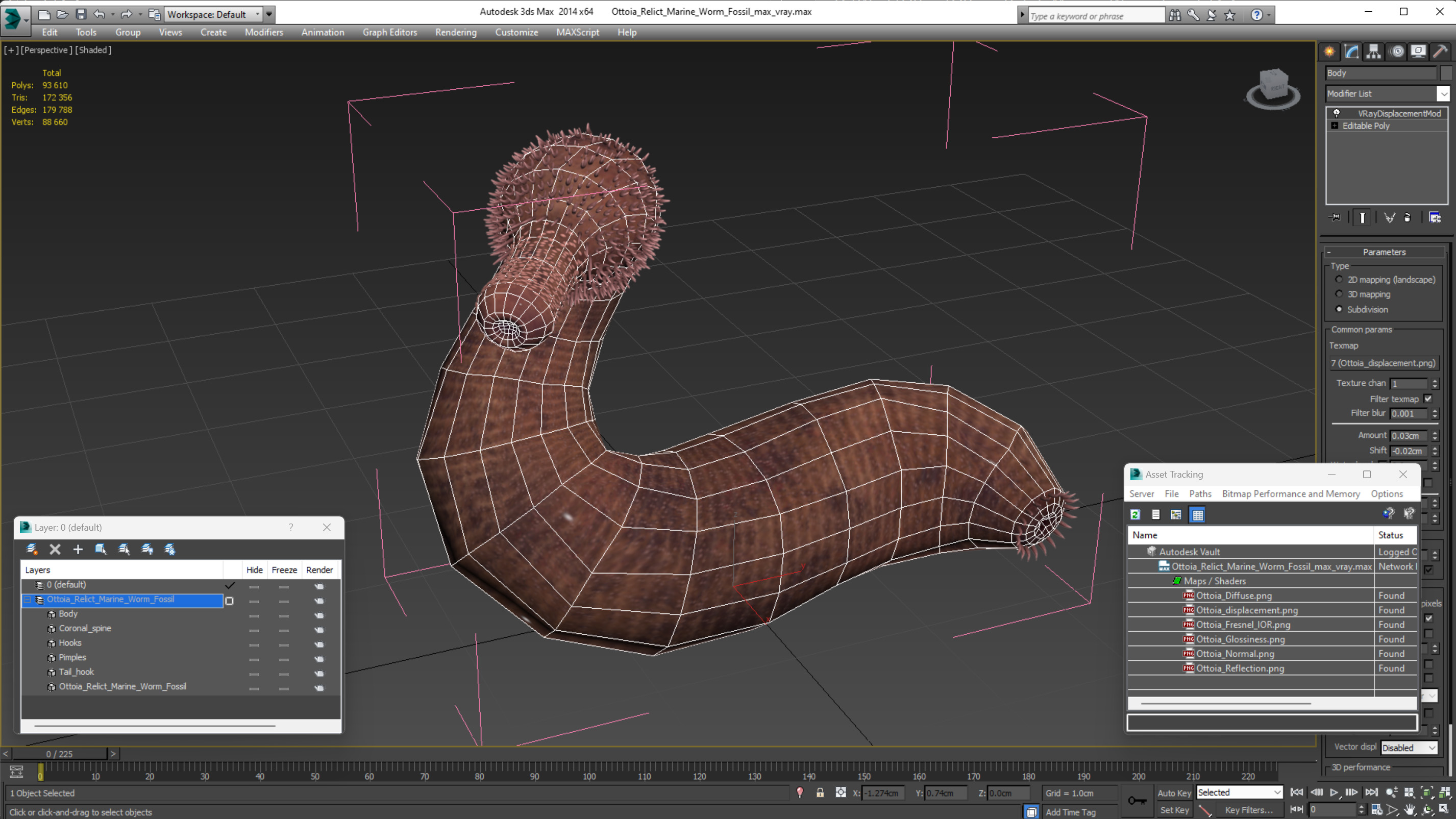1456x819 pixels.
Task: Open the Create command panel tab
Action: click(x=1329, y=52)
